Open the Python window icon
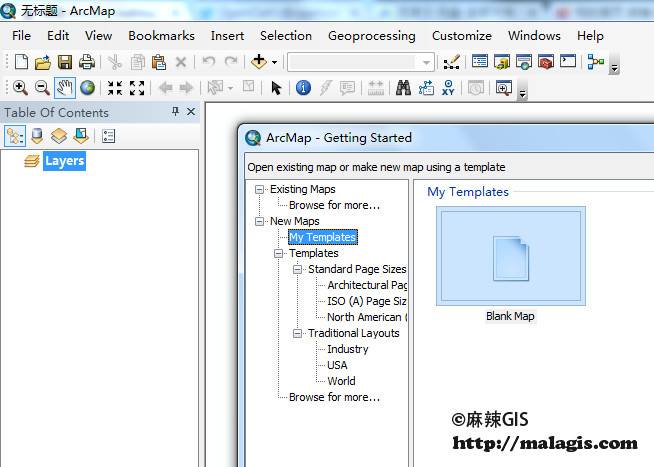 [568, 61]
